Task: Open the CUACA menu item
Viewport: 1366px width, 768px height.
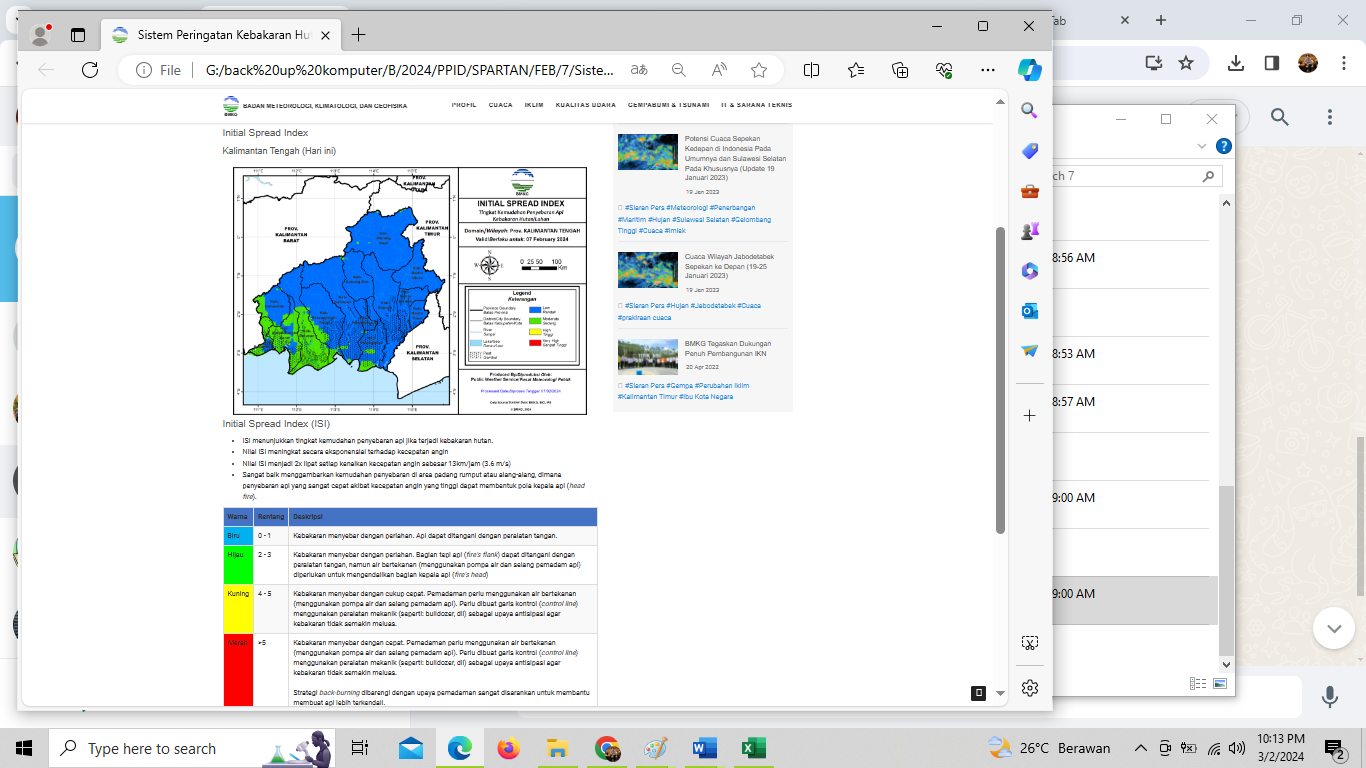Action: pyautogui.click(x=501, y=104)
